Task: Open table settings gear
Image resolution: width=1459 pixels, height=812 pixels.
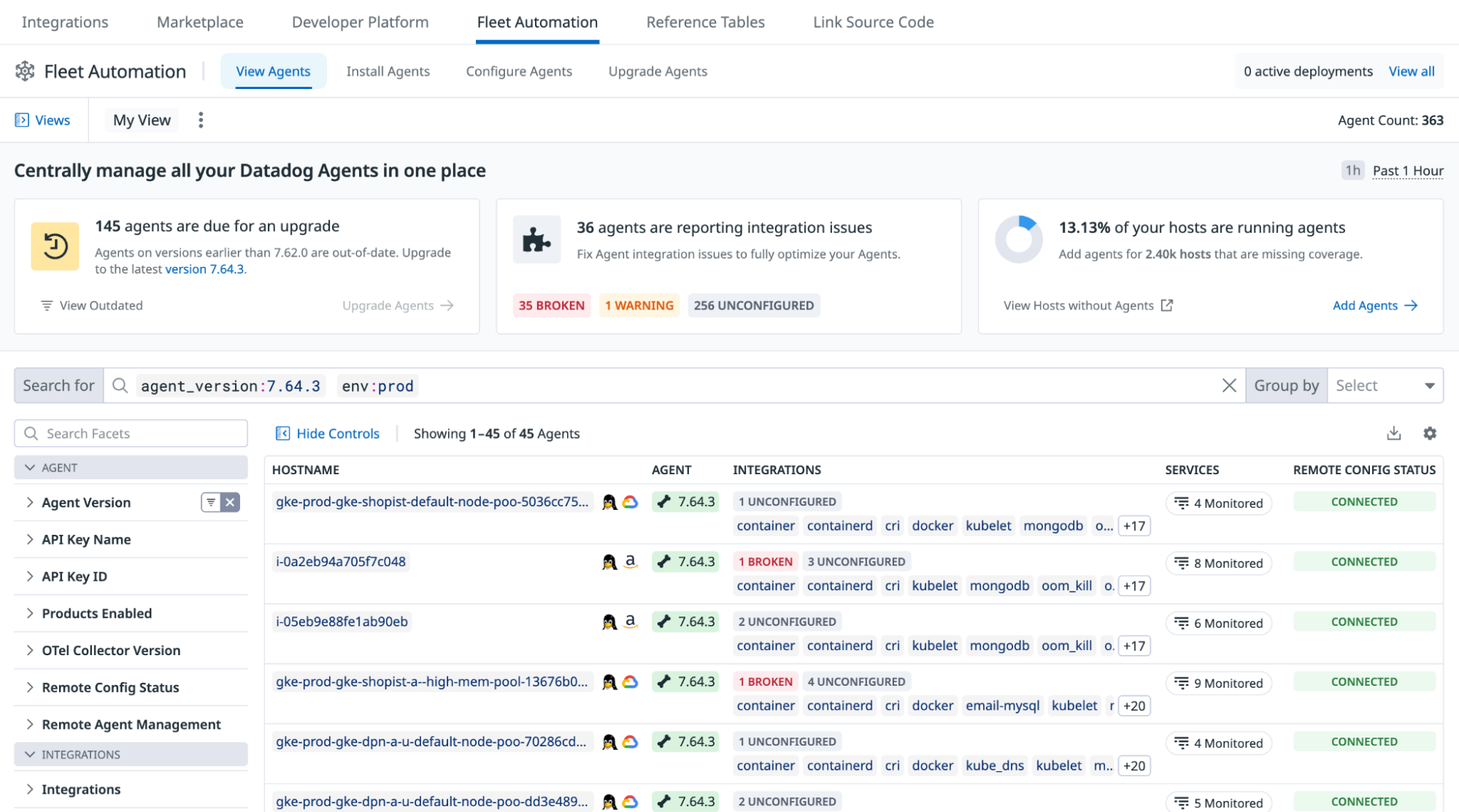Action: point(1430,433)
